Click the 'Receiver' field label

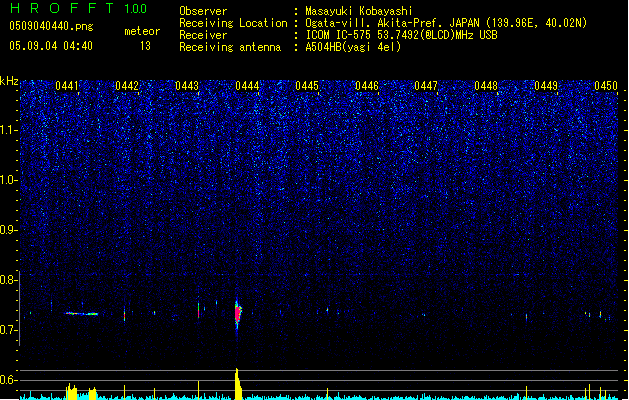coord(203,35)
